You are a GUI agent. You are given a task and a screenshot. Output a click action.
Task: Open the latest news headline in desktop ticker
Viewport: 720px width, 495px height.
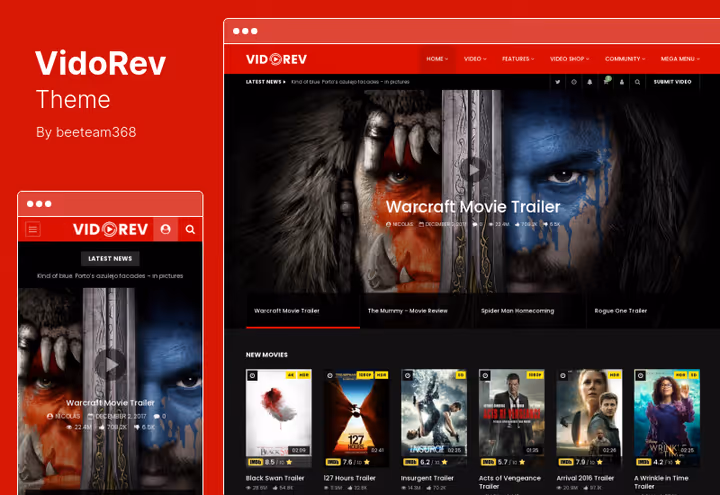coord(350,82)
